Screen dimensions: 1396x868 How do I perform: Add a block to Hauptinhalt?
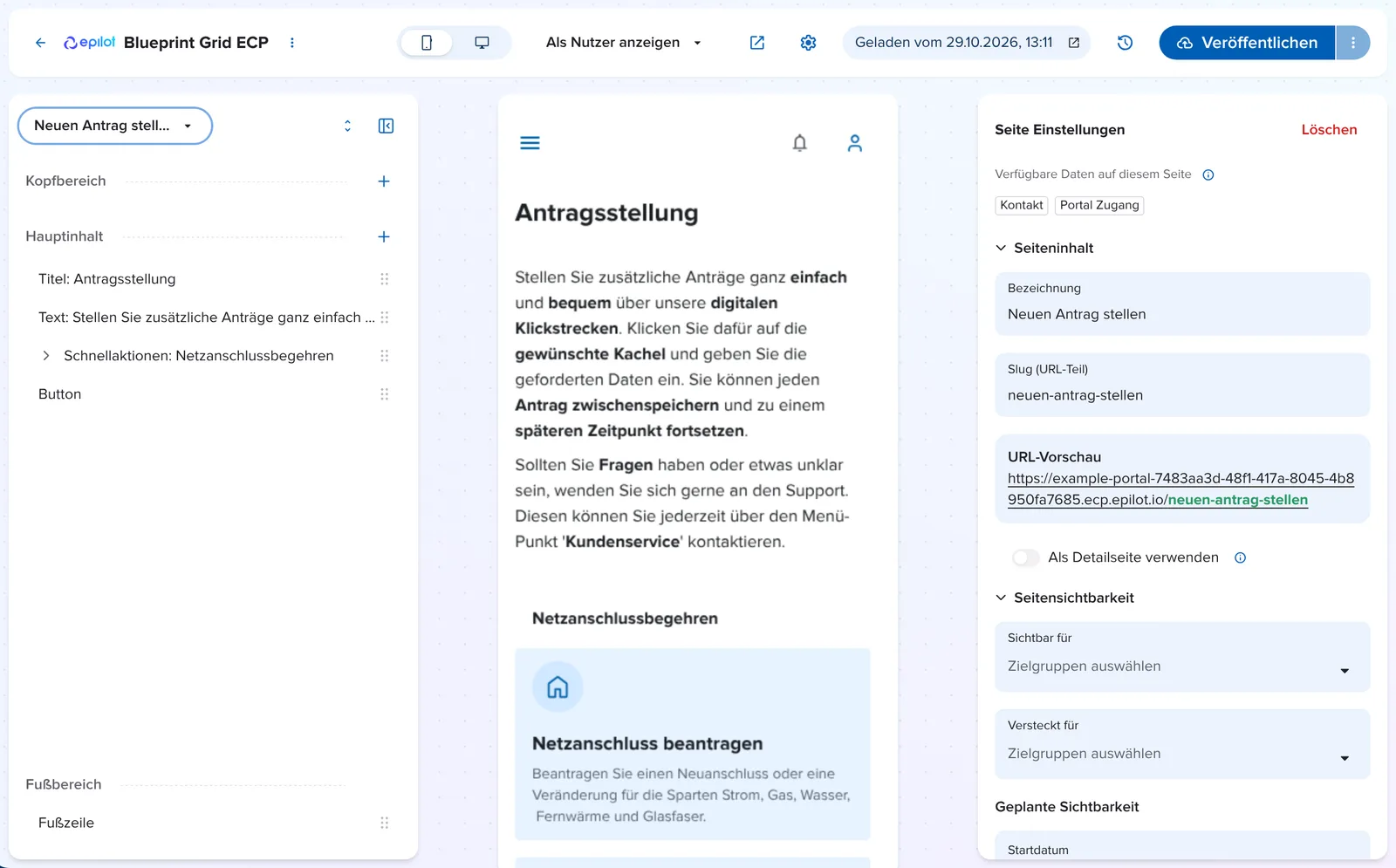coord(384,236)
